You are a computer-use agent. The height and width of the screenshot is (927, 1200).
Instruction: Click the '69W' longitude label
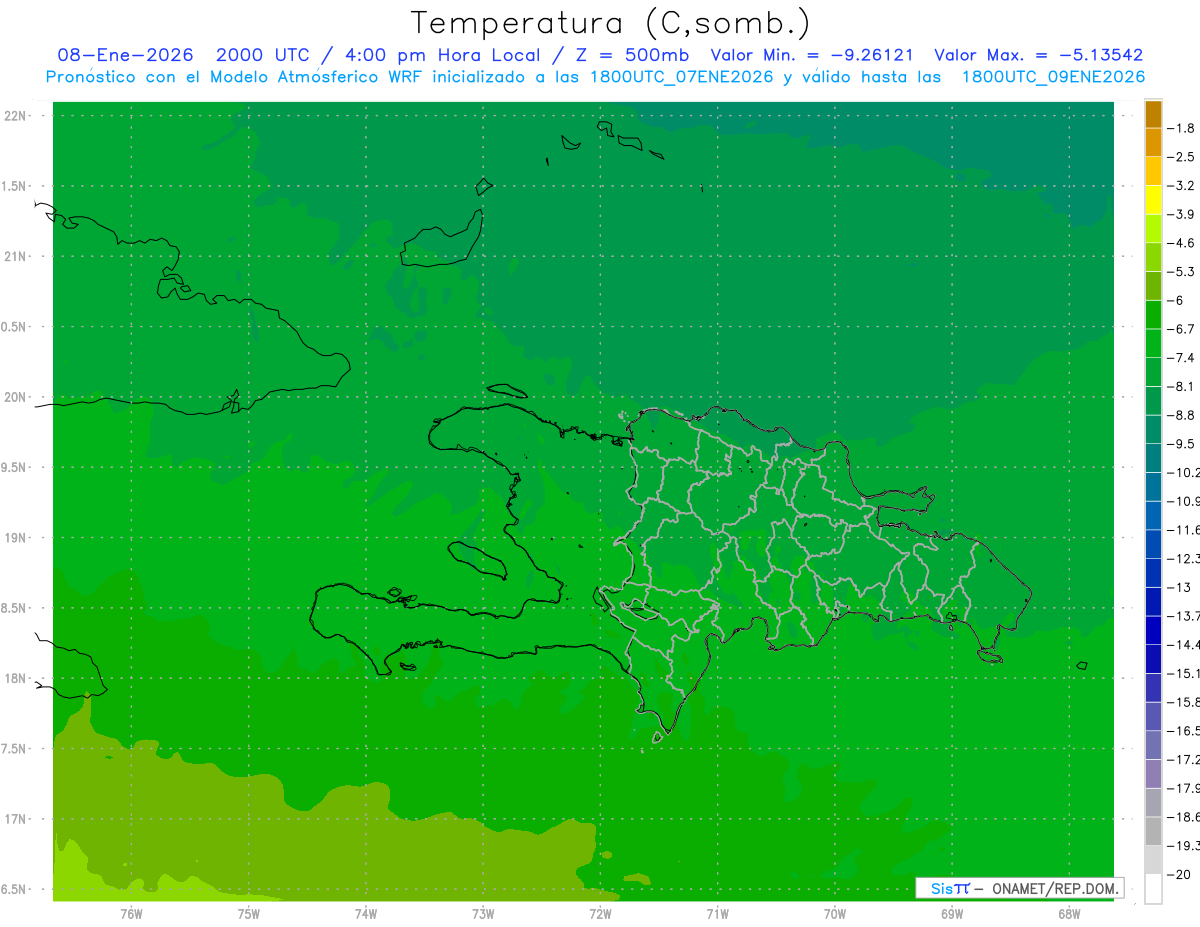click(x=952, y=914)
